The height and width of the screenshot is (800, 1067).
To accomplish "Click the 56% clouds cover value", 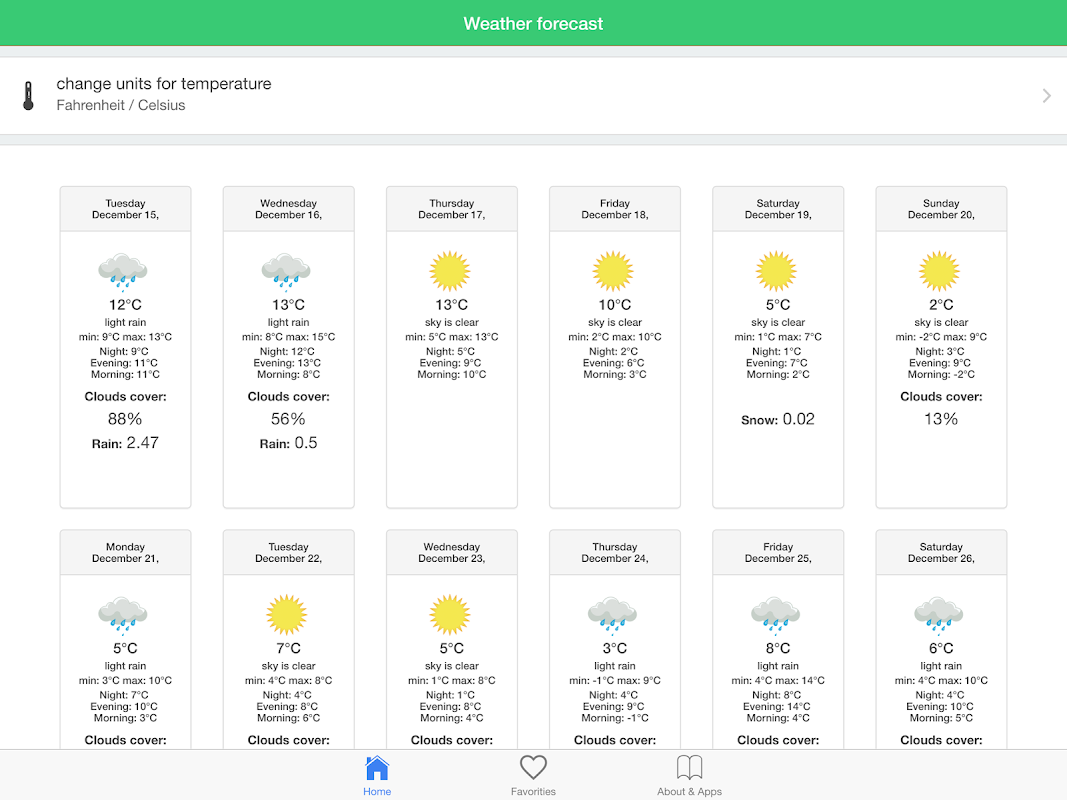I will click(289, 419).
